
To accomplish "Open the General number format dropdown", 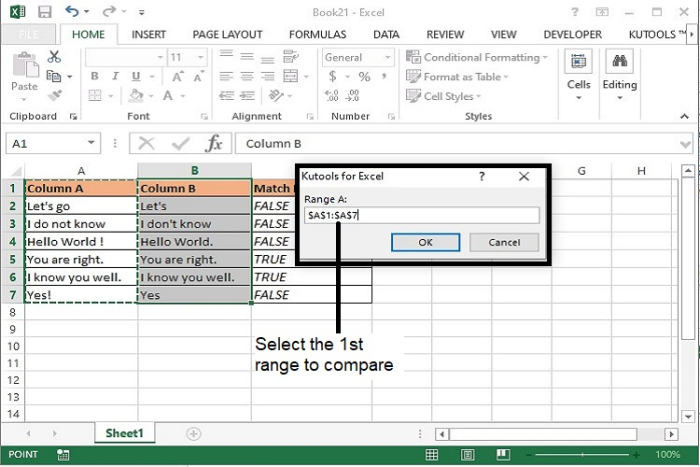I will pos(388,58).
